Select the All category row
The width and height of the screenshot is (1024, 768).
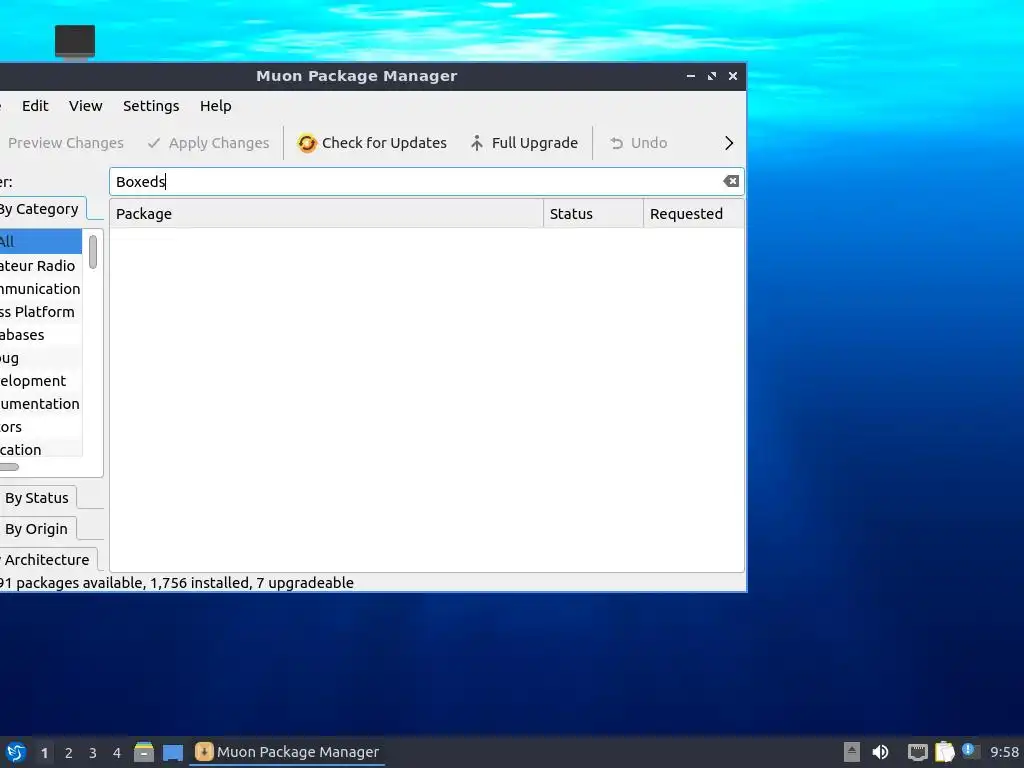click(40, 242)
